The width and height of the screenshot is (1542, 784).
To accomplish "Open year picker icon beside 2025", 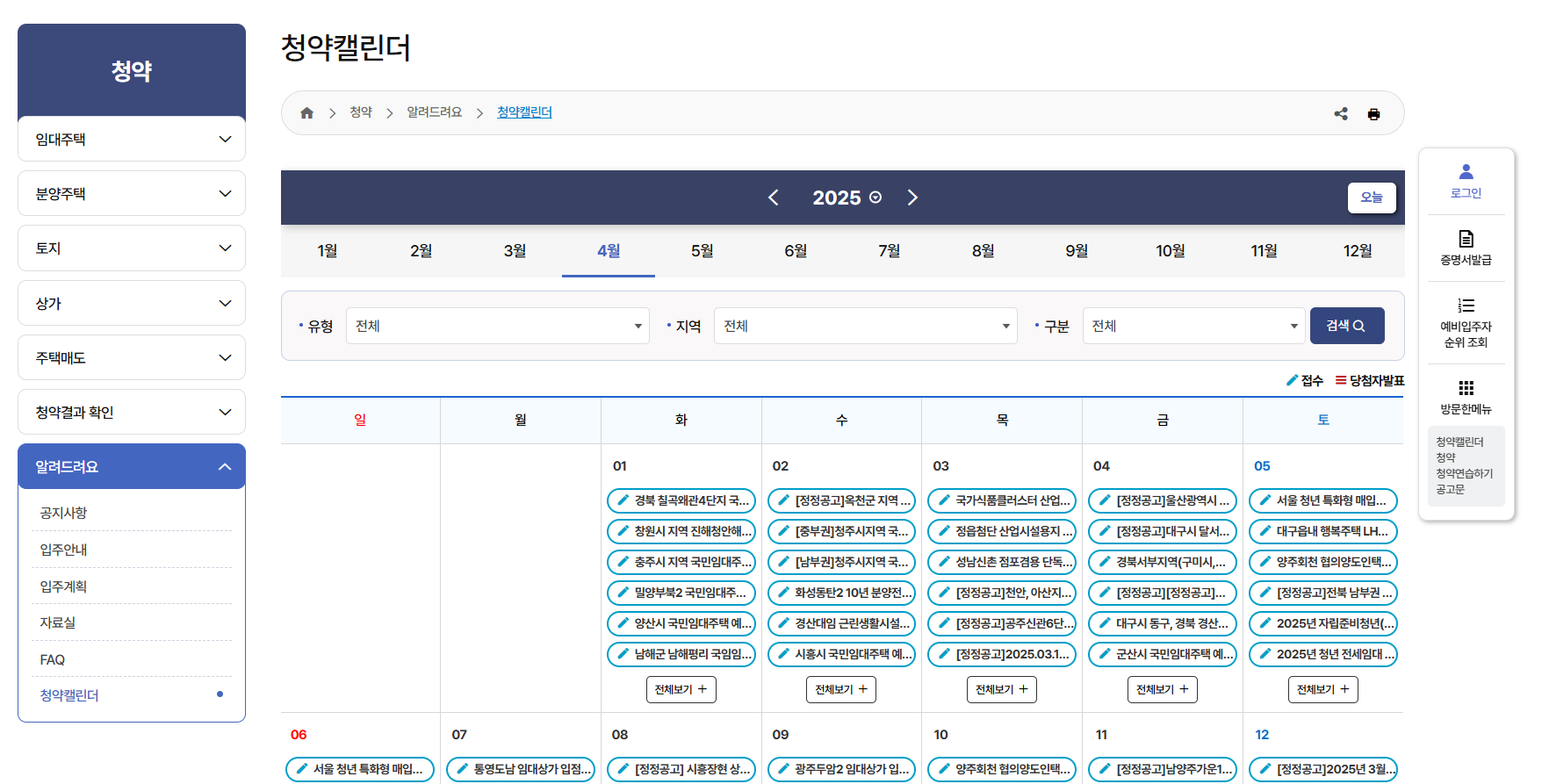I will (875, 198).
